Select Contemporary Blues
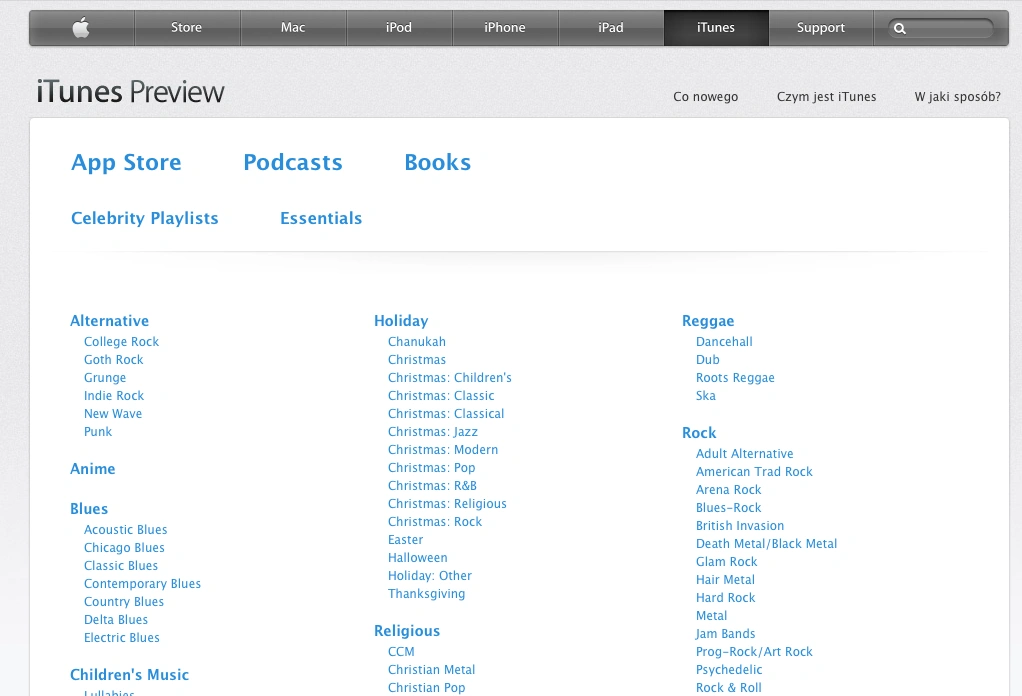Viewport: 1022px width, 696px height. [x=142, y=584]
